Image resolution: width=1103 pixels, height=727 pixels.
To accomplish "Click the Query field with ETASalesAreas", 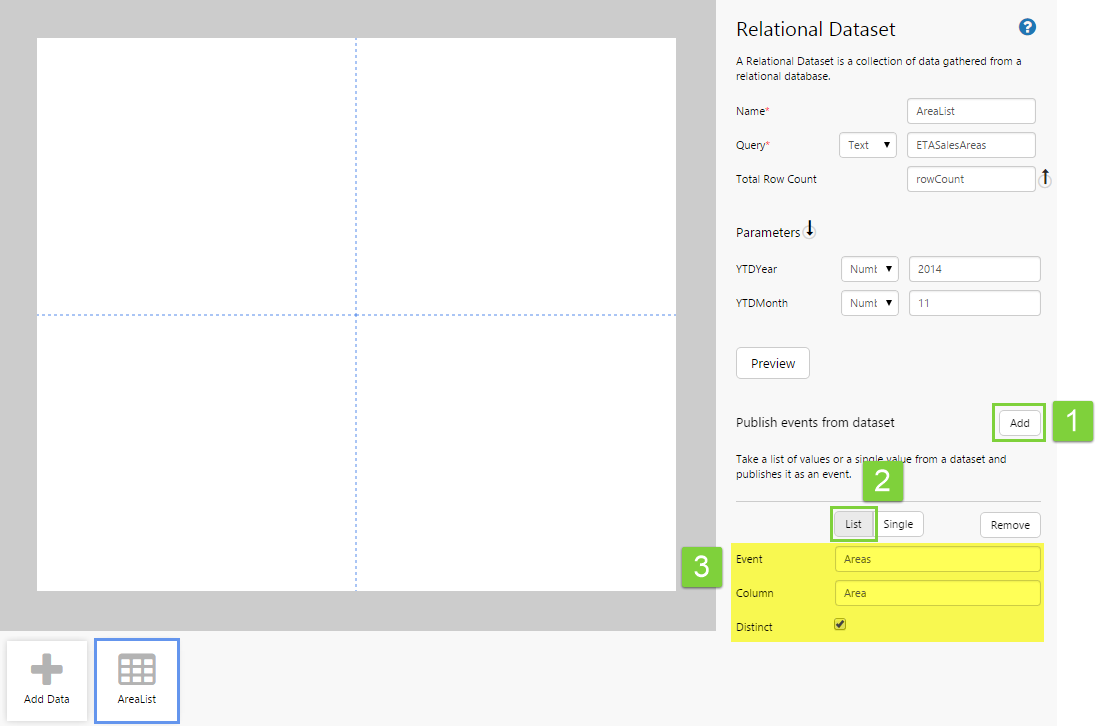I will (x=970, y=145).
